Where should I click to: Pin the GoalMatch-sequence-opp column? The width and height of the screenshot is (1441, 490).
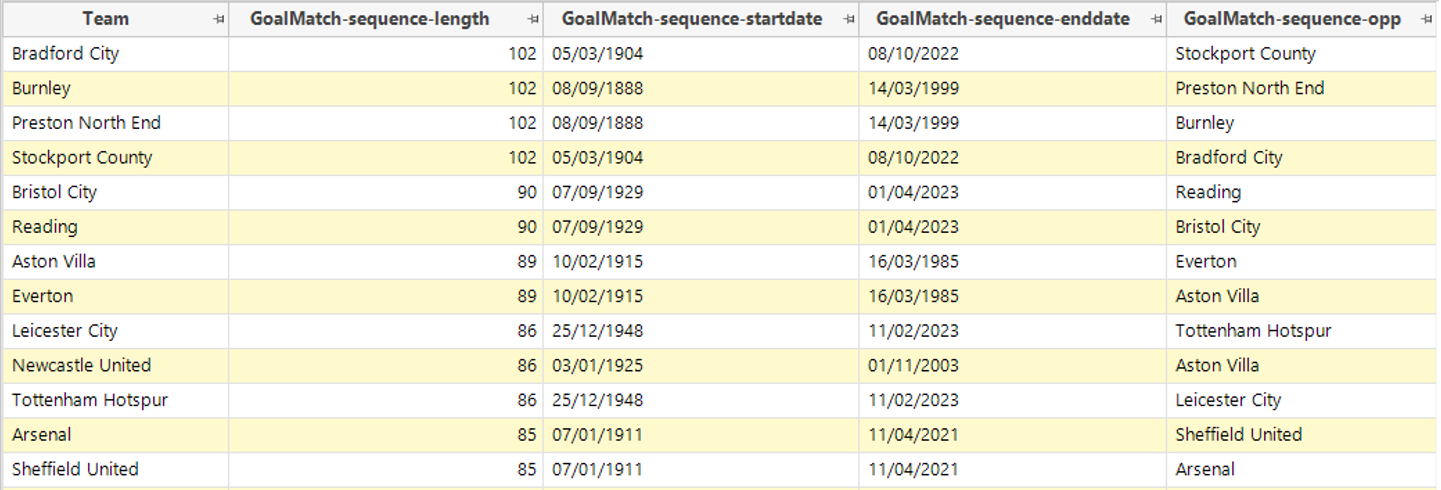pyautogui.click(x=1427, y=19)
